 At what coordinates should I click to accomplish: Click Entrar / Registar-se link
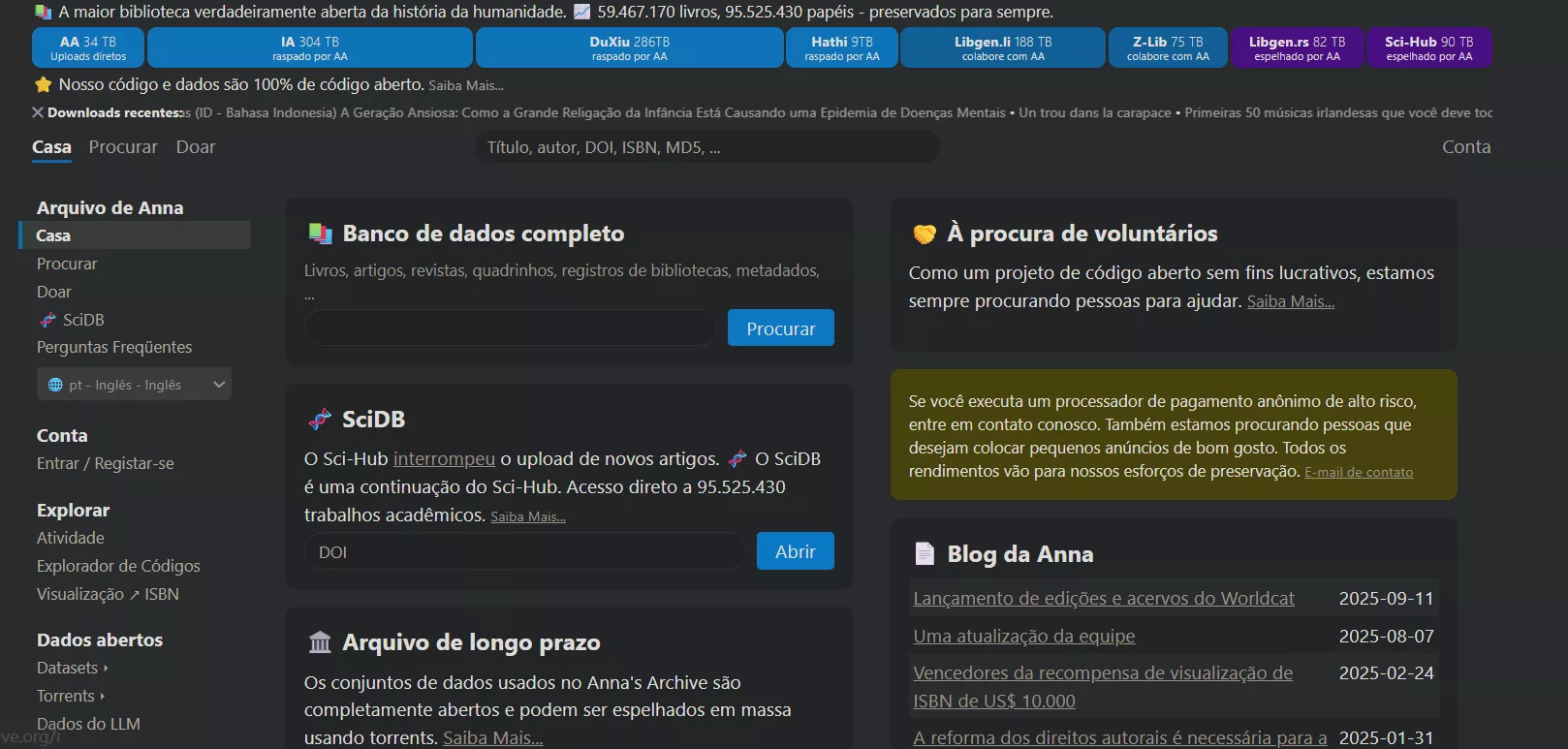(x=106, y=463)
